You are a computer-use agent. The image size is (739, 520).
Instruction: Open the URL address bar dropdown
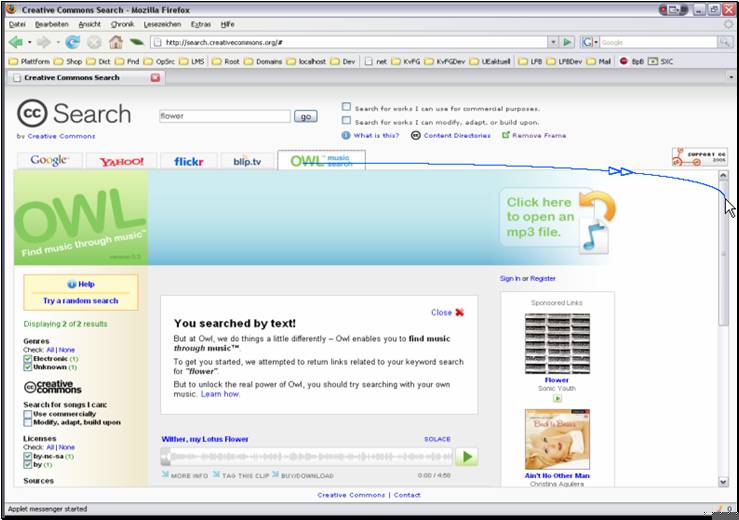point(552,42)
